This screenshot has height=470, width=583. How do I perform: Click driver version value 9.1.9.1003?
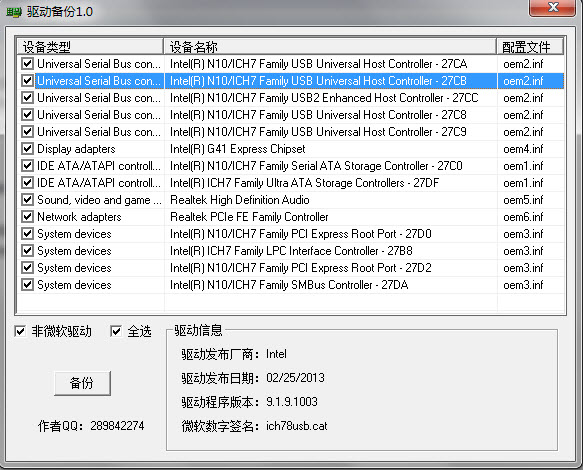click(x=292, y=402)
